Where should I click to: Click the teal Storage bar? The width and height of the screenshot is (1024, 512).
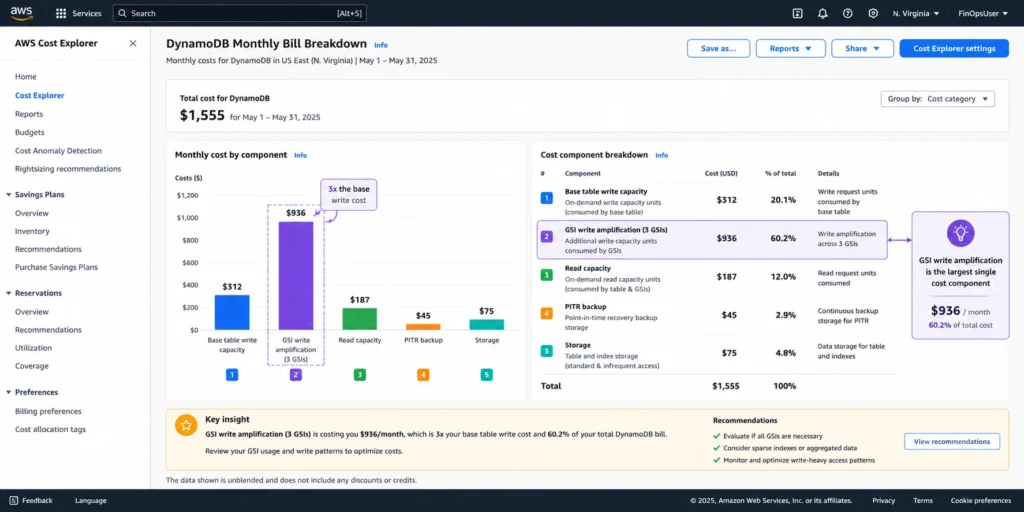coord(487,325)
